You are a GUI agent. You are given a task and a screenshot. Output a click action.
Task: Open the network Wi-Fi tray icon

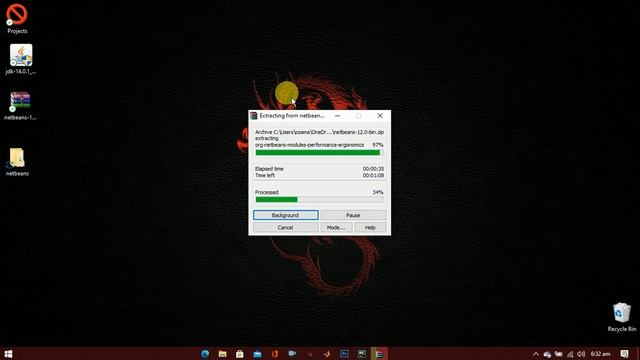[x=570, y=354]
